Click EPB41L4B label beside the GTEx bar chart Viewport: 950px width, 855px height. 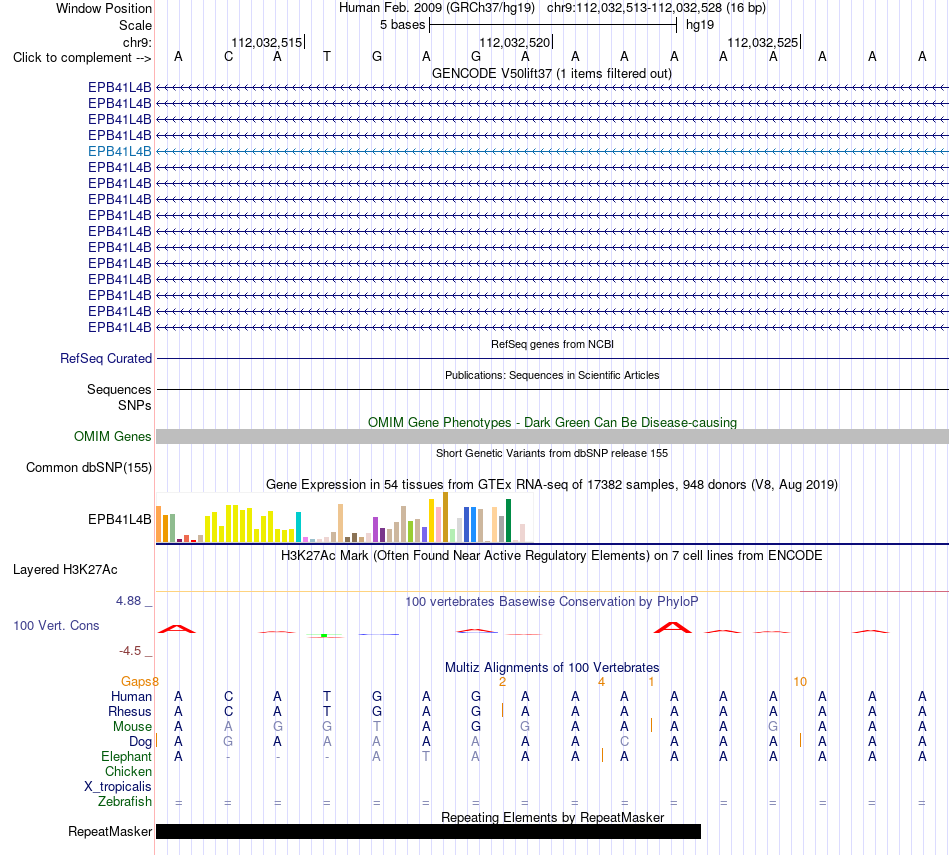(x=119, y=519)
